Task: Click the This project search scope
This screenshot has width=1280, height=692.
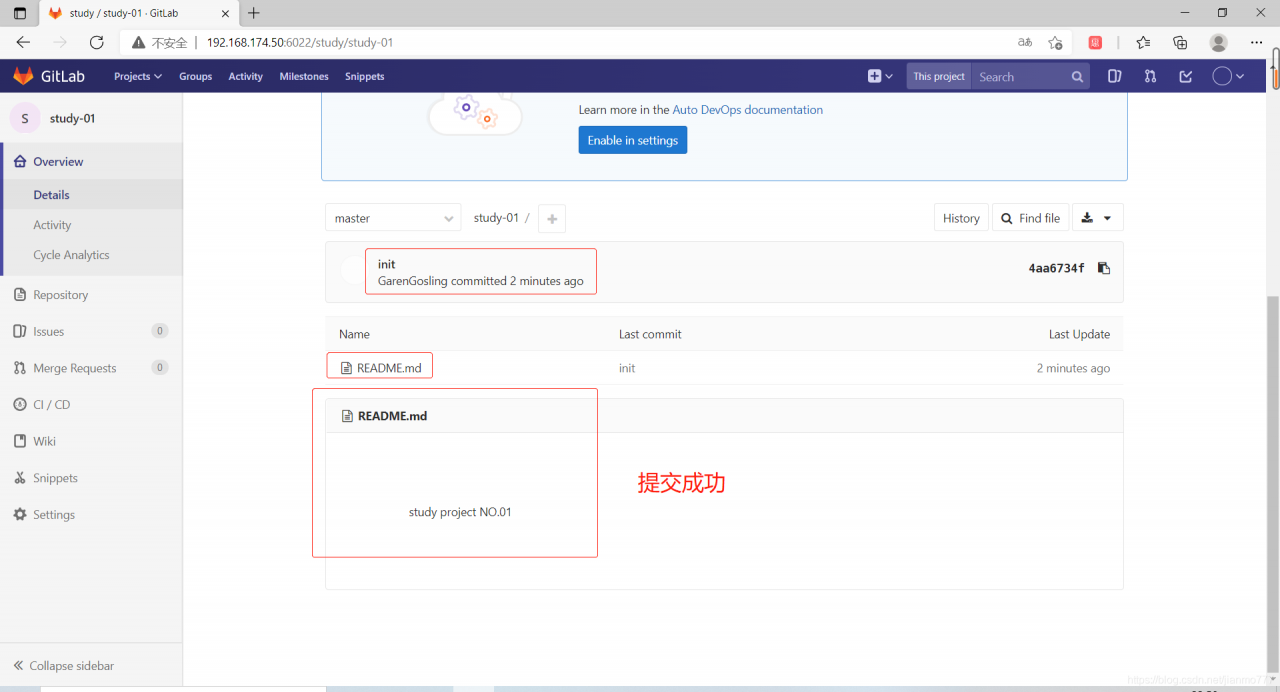Action: click(x=939, y=76)
